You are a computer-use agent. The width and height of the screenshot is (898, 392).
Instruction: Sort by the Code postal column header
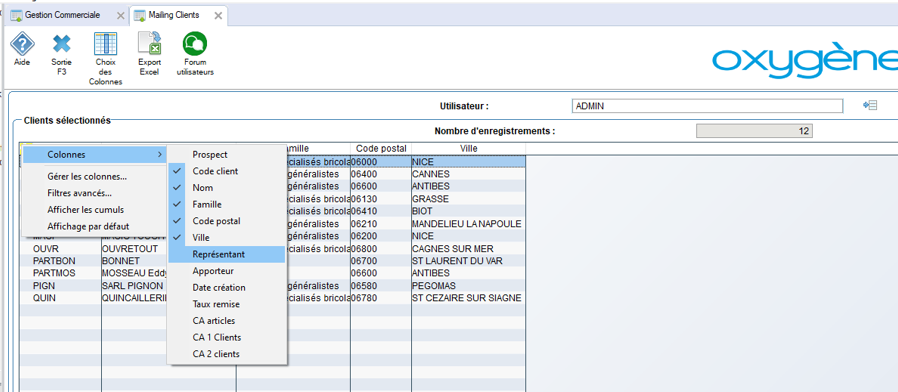point(381,148)
